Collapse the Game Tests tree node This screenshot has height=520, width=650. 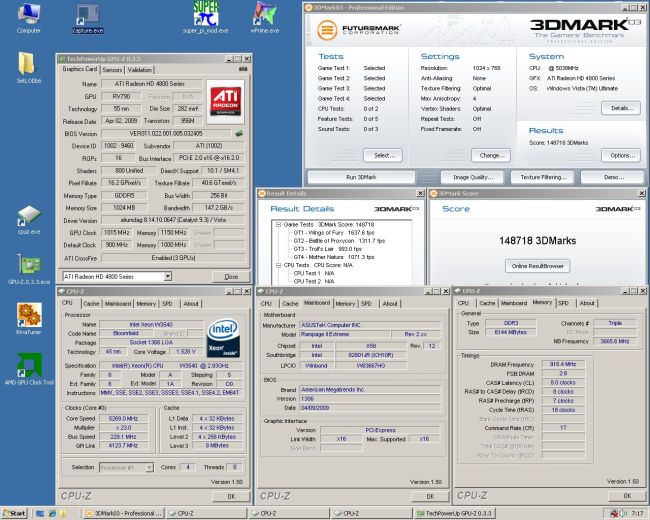279,224
